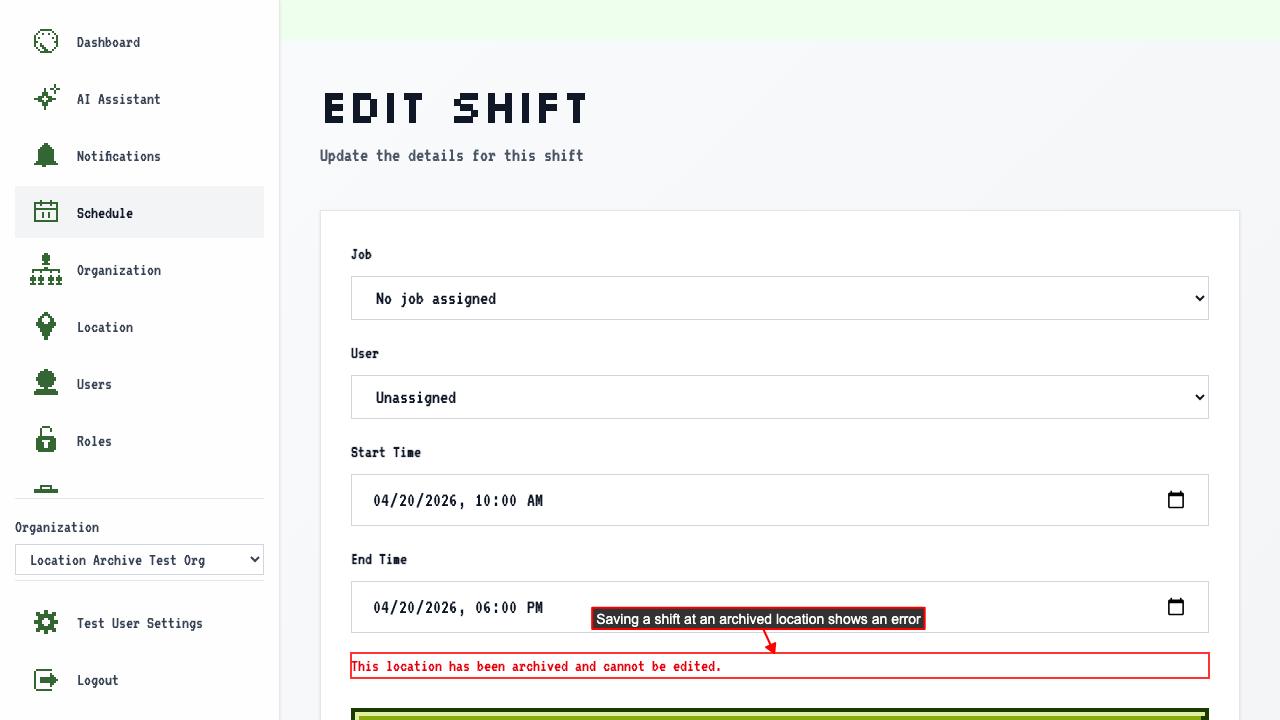Click the Roles padlock icon
The height and width of the screenshot is (720, 1280).
(46, 441)
